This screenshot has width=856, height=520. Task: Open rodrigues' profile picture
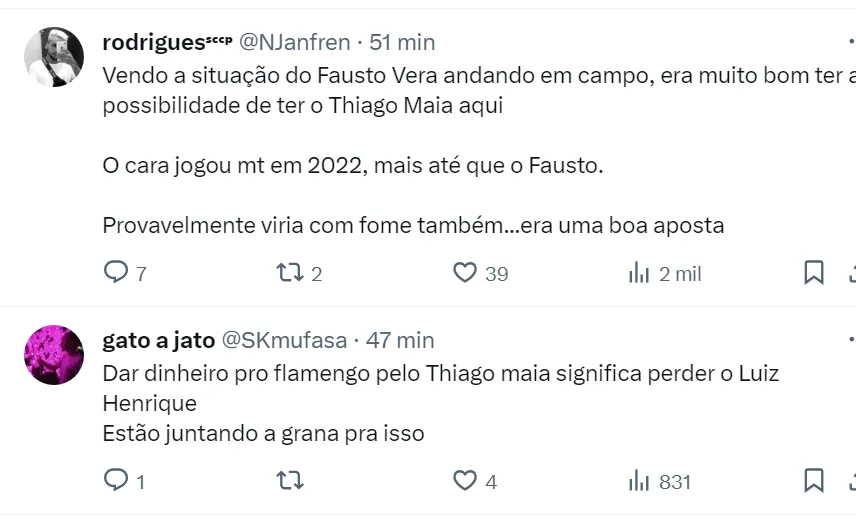tap(54, 57)
